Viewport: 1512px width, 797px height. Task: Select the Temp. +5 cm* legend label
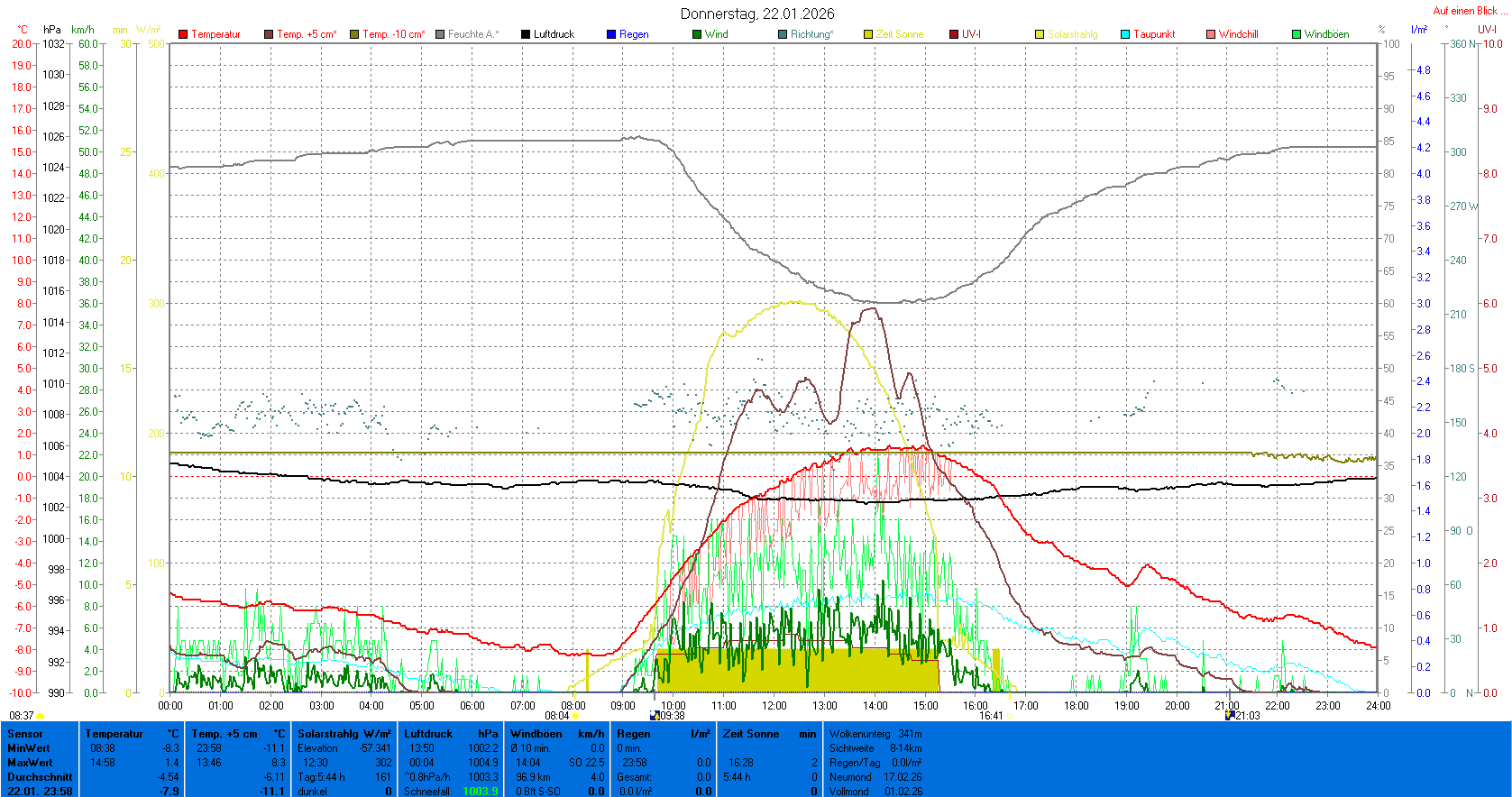[x=307, y=34]
